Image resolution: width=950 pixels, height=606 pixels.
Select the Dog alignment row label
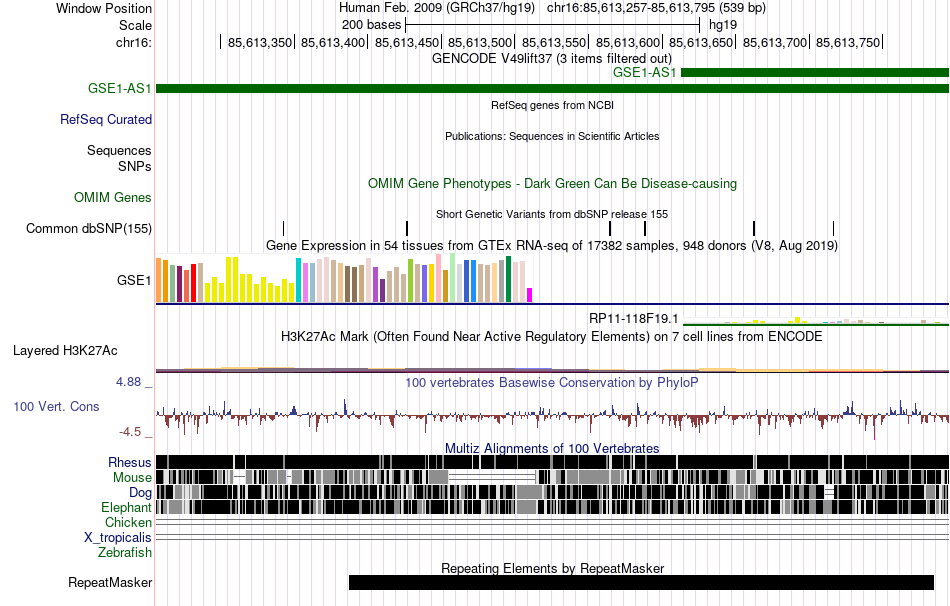click(140, 493)
